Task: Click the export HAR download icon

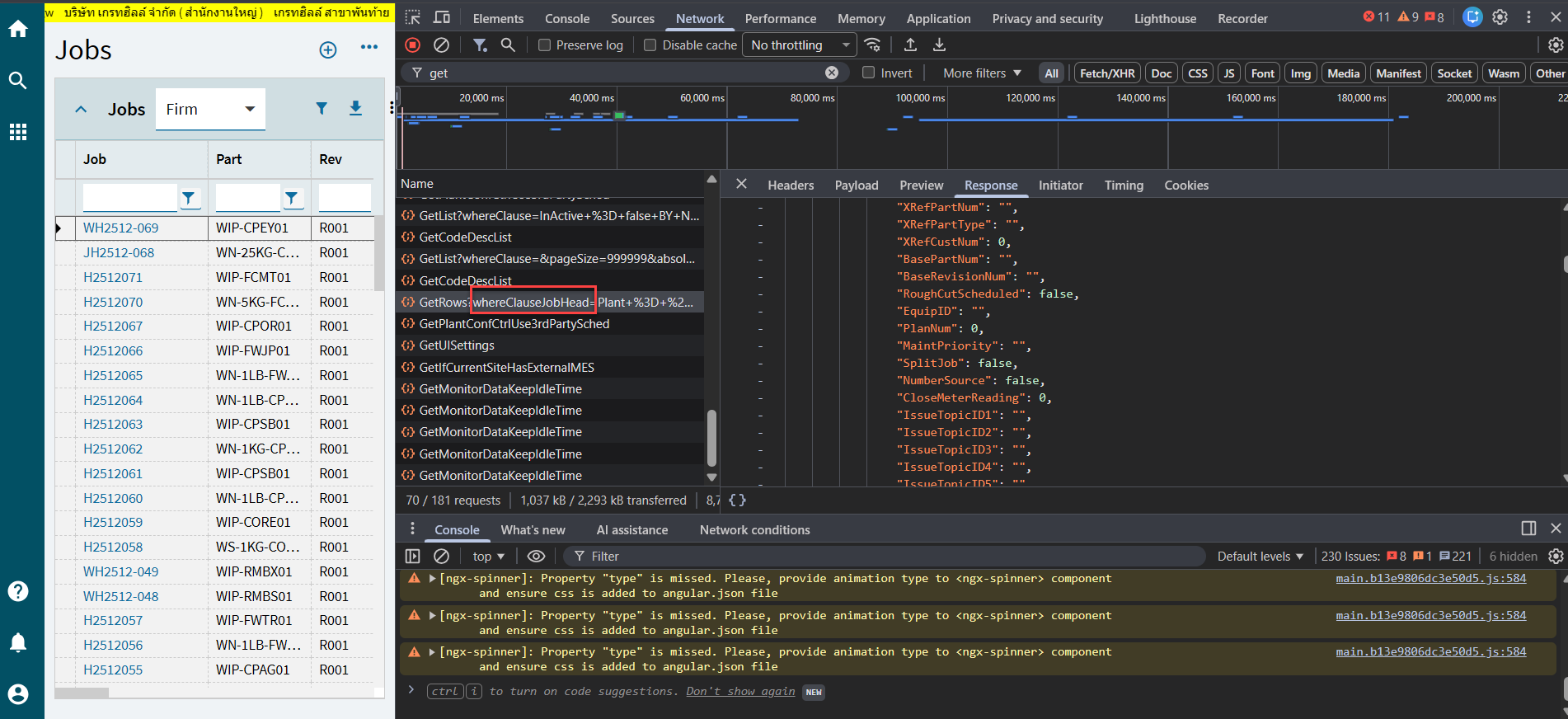Action: 939,45
